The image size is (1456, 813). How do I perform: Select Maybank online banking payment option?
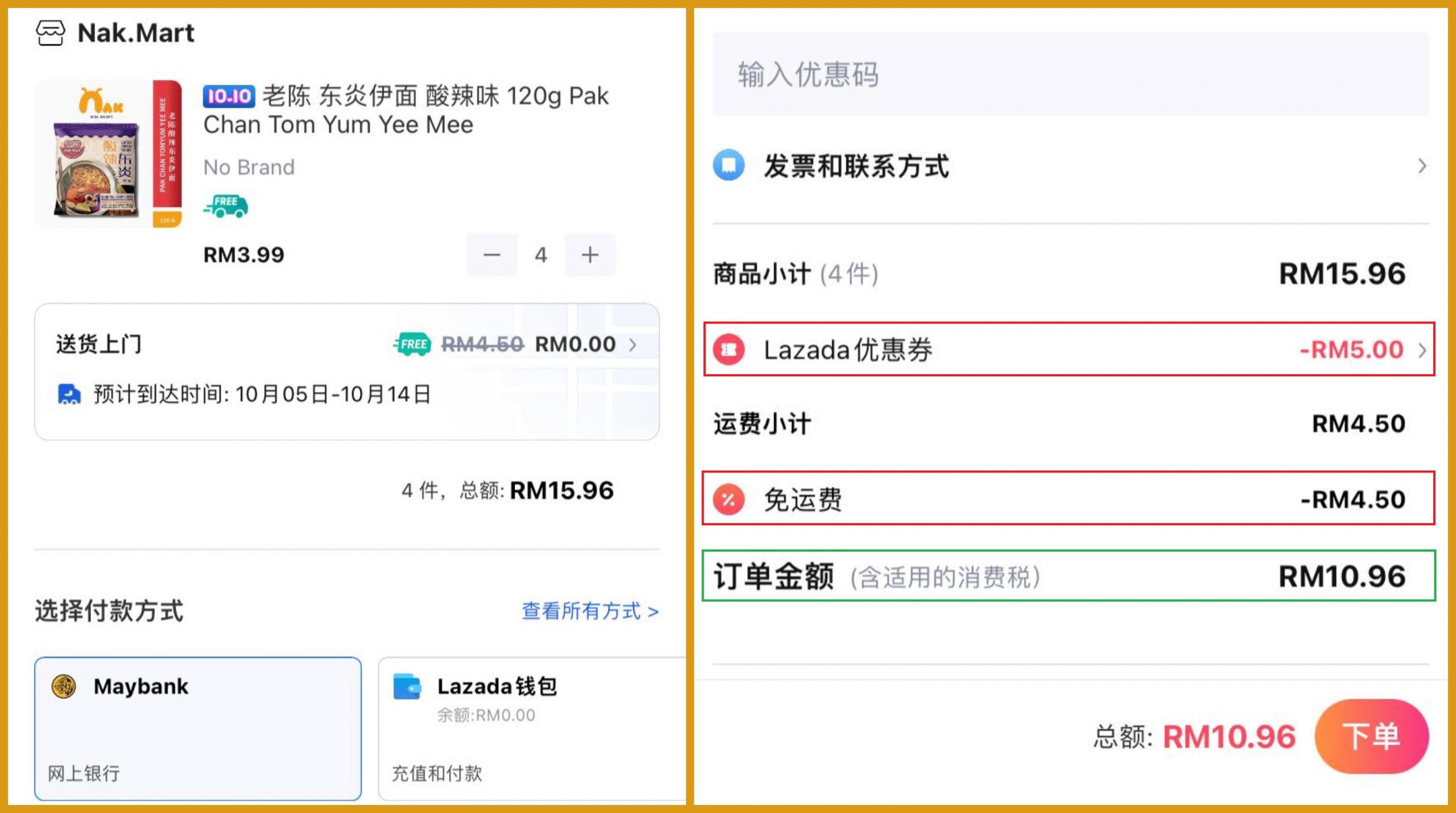pos(198,729)
